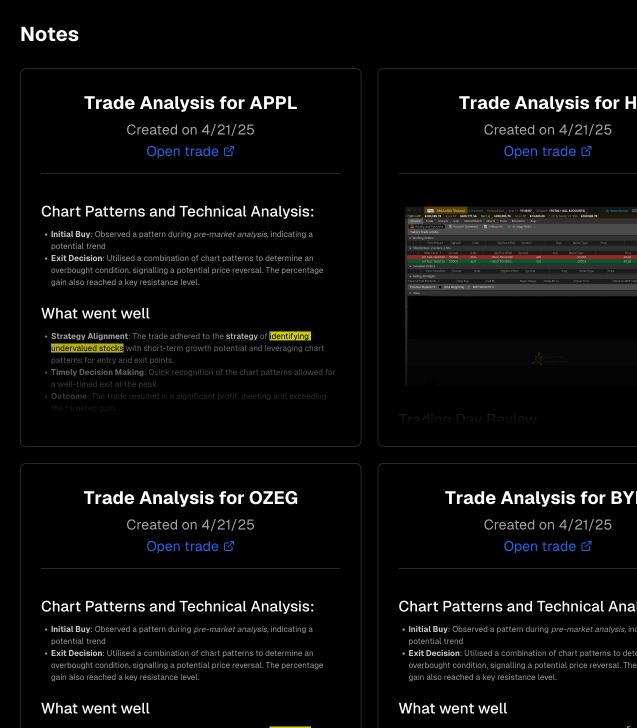
Task: Open trade link in APPL note
Action: tap(190, 151)
